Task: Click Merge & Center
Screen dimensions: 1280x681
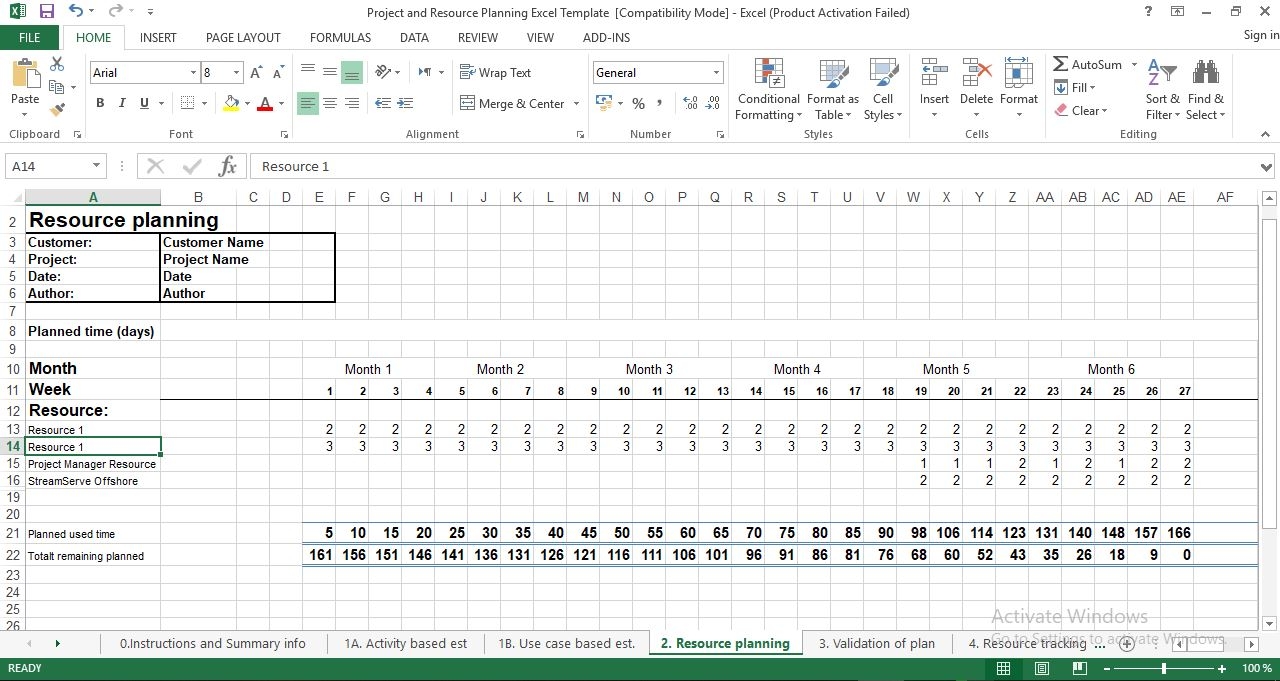Action: tap(513, 103)
